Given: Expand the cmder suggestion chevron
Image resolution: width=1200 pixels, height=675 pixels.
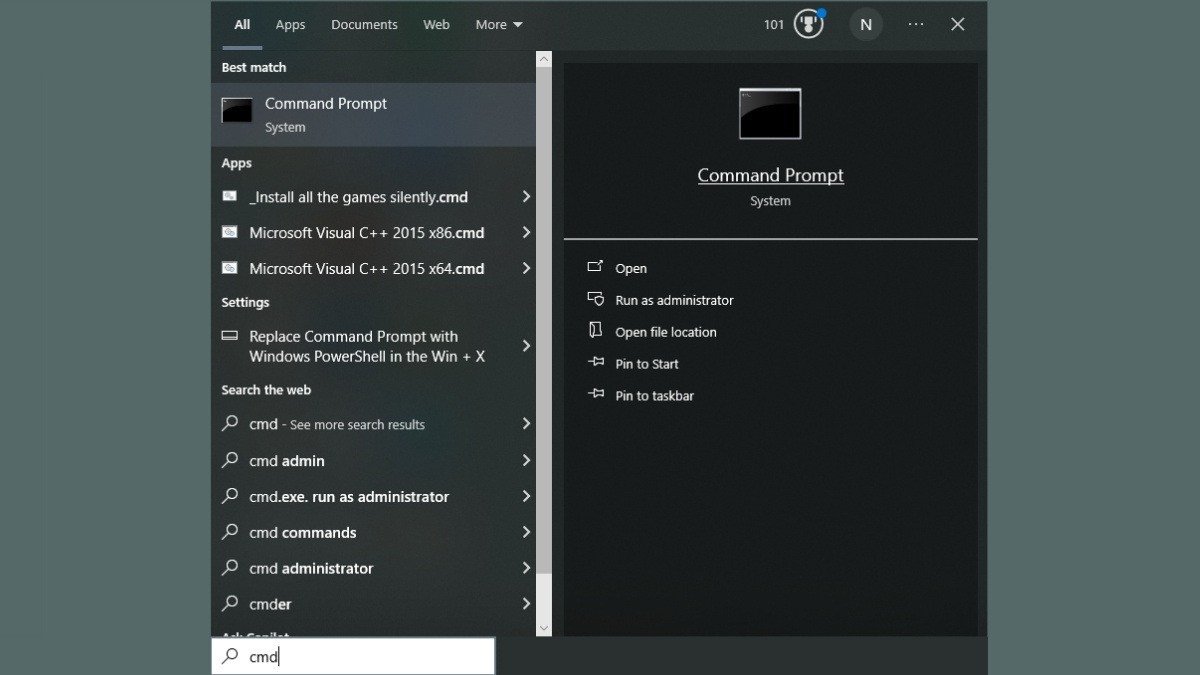Looking at the screenshot, I should point(526,604).
